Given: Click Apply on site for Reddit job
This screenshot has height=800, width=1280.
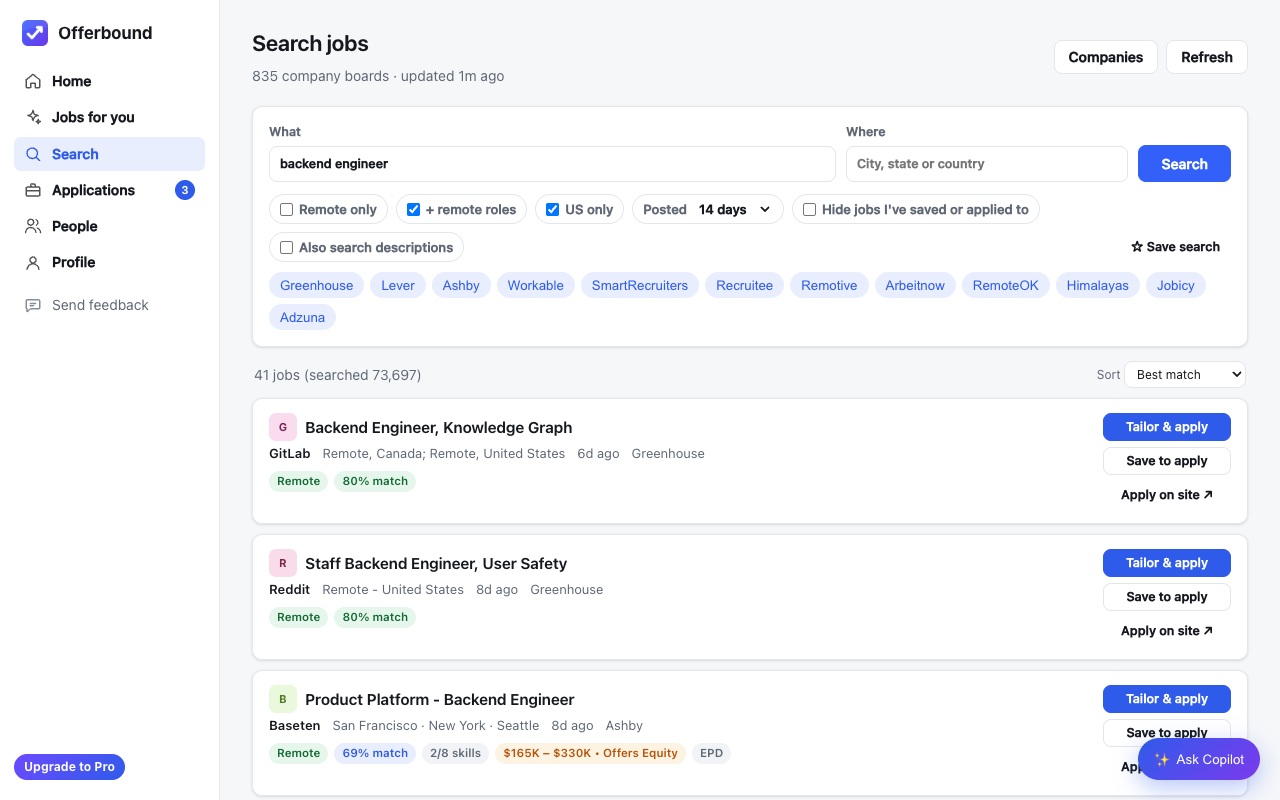Looking at the screenshot, I should (1167, 631).
